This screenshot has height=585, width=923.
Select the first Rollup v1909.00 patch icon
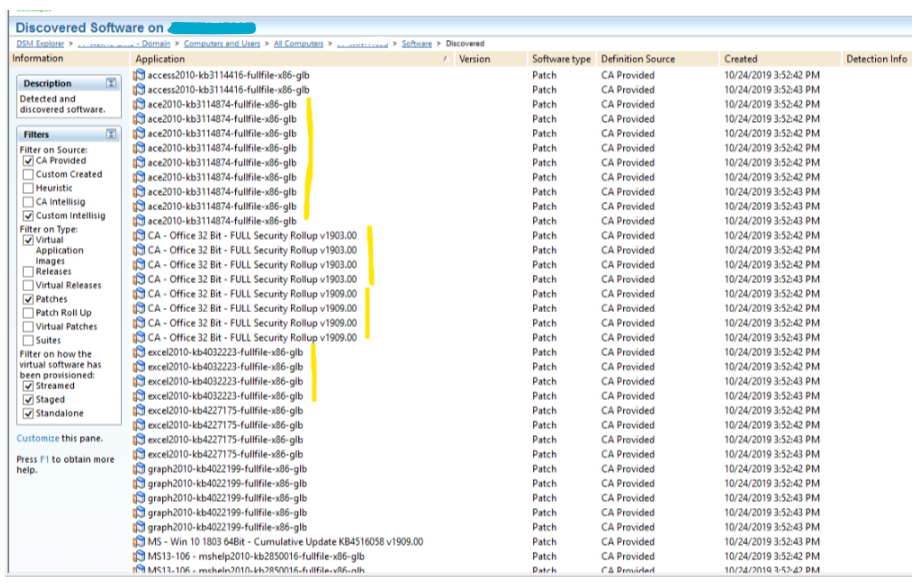140,294
